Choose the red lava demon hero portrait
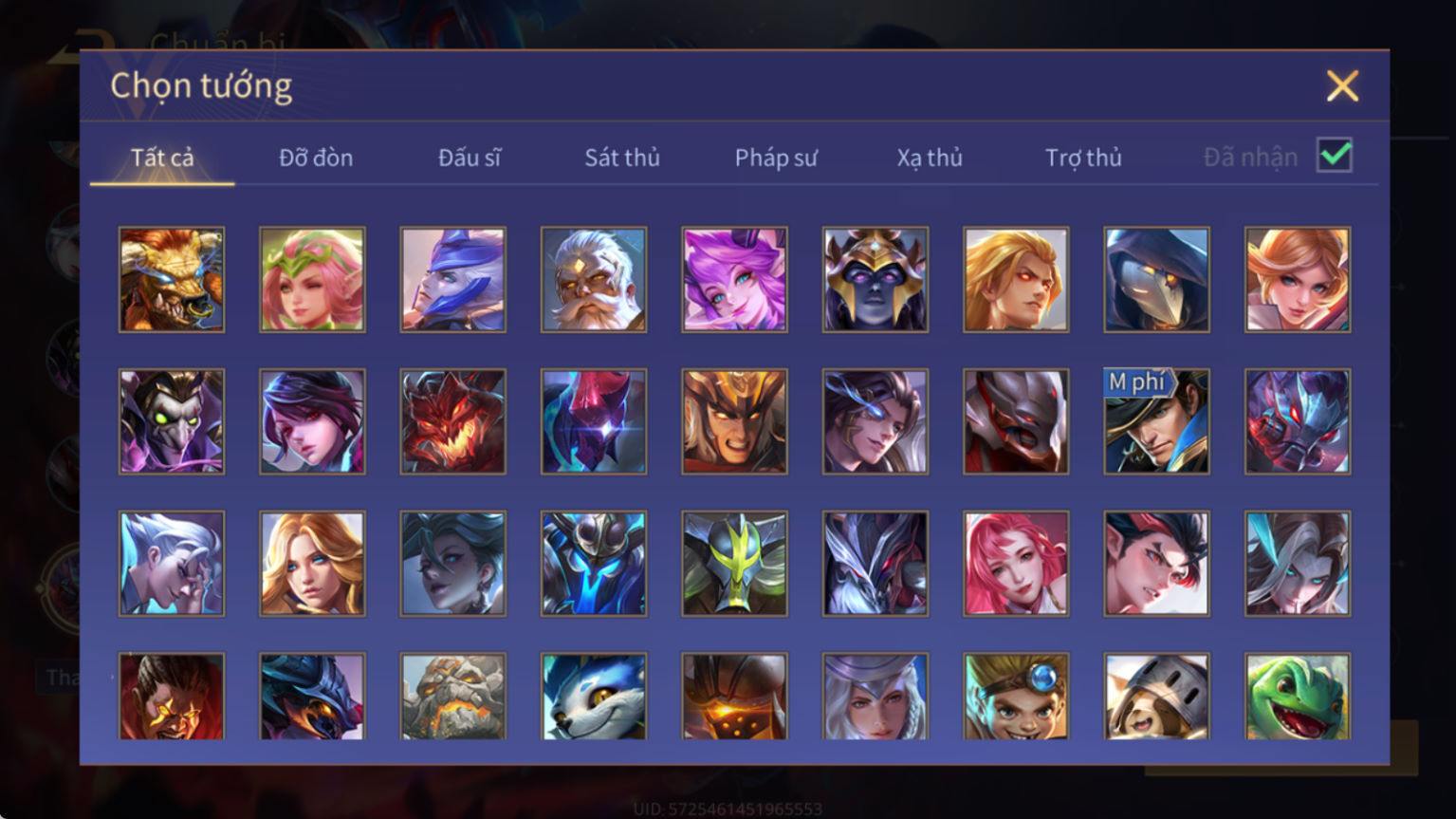1456x819 pixels. pyautogui.click(x=452, y=421)
